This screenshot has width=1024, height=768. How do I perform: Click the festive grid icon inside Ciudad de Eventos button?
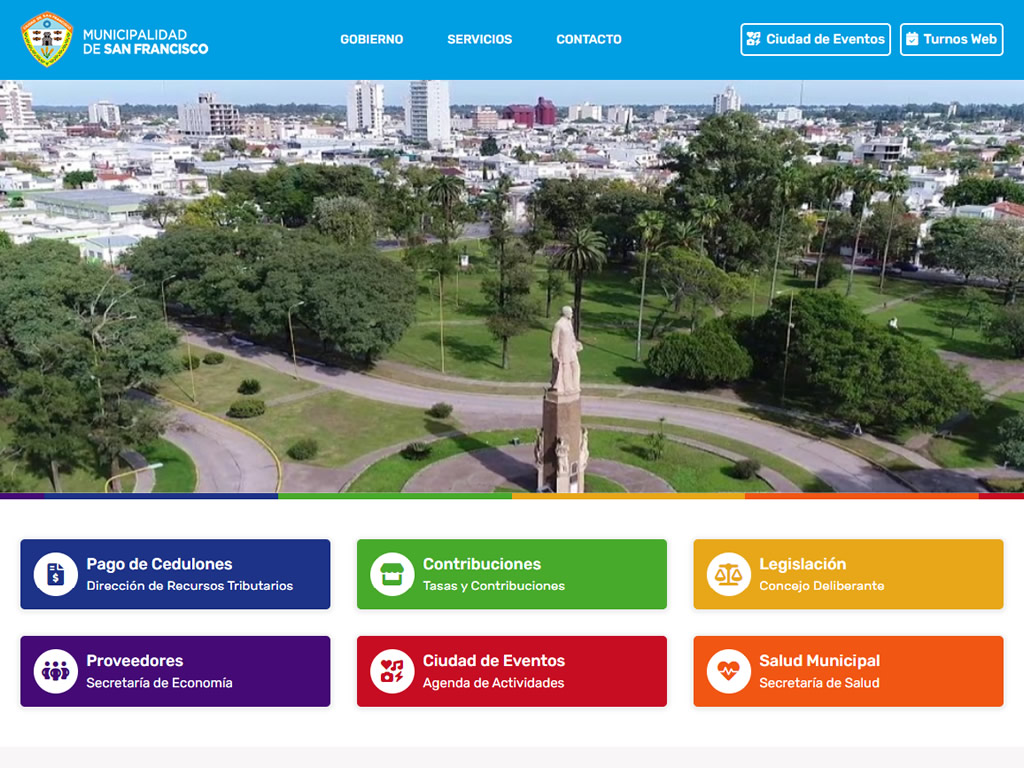tap(753, 40)
